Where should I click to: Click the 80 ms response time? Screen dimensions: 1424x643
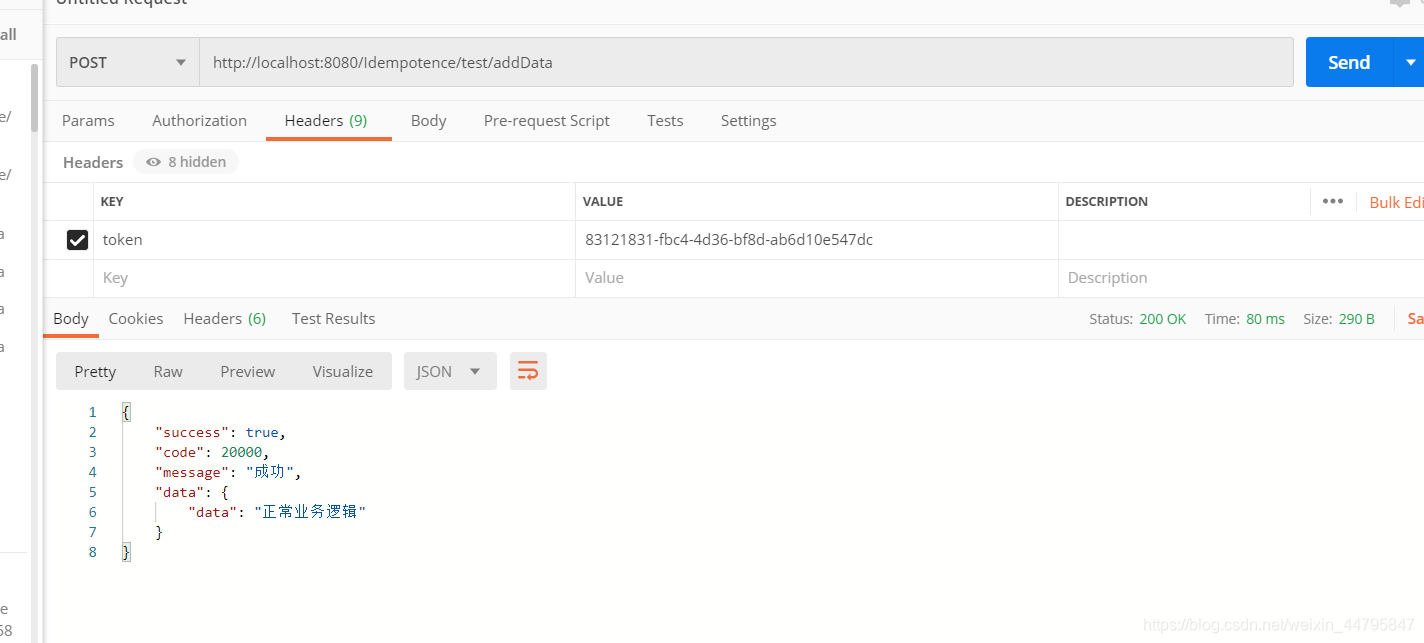(1265, 319)
